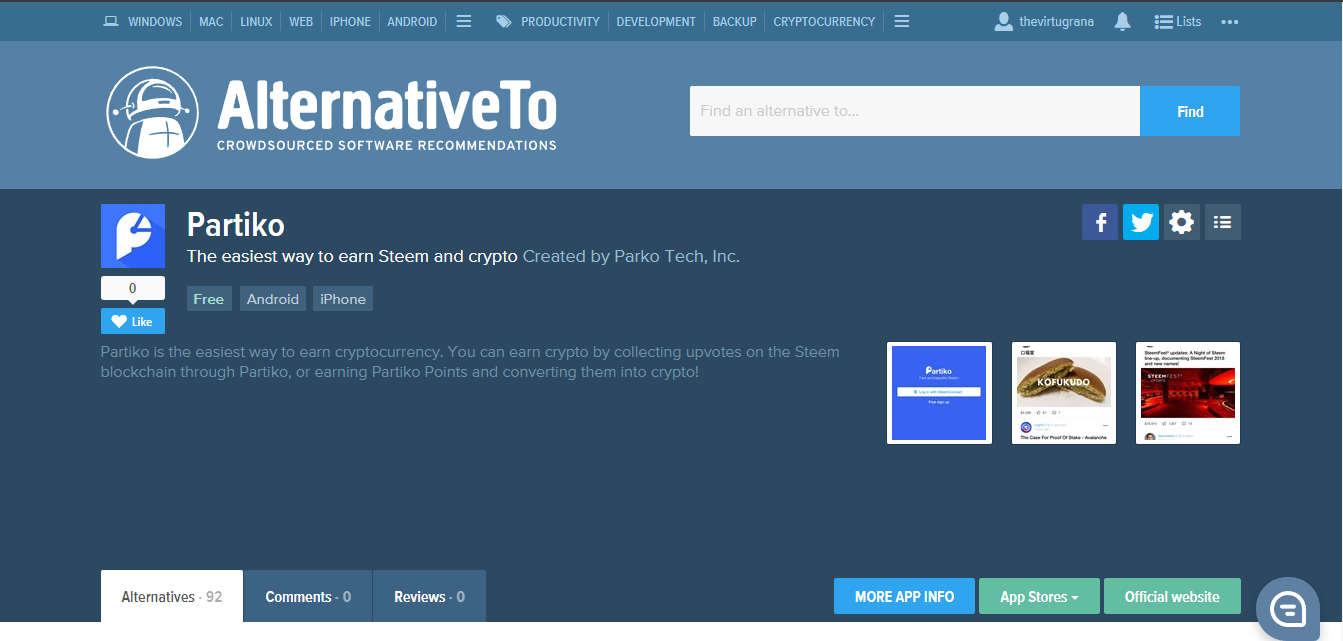Open the chat bubble widget
This screenshot has height=641, width=1343.
point(1287,608)
